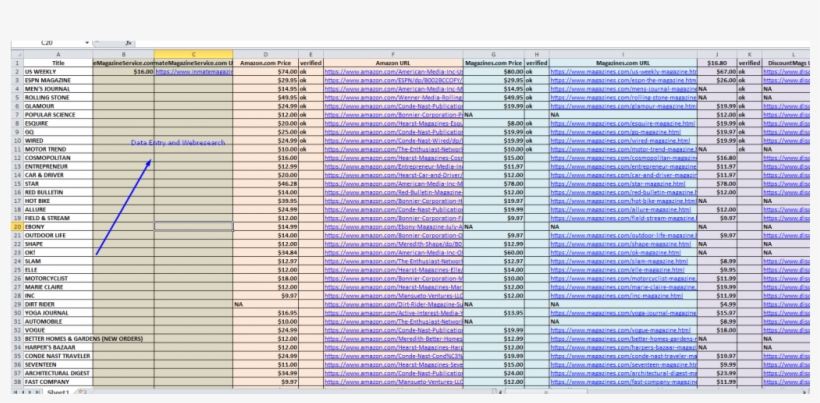This screenshot has width=820, height=403.
Task: Click the horizontal scrollbar left arrow
Action: click(500, 392)
